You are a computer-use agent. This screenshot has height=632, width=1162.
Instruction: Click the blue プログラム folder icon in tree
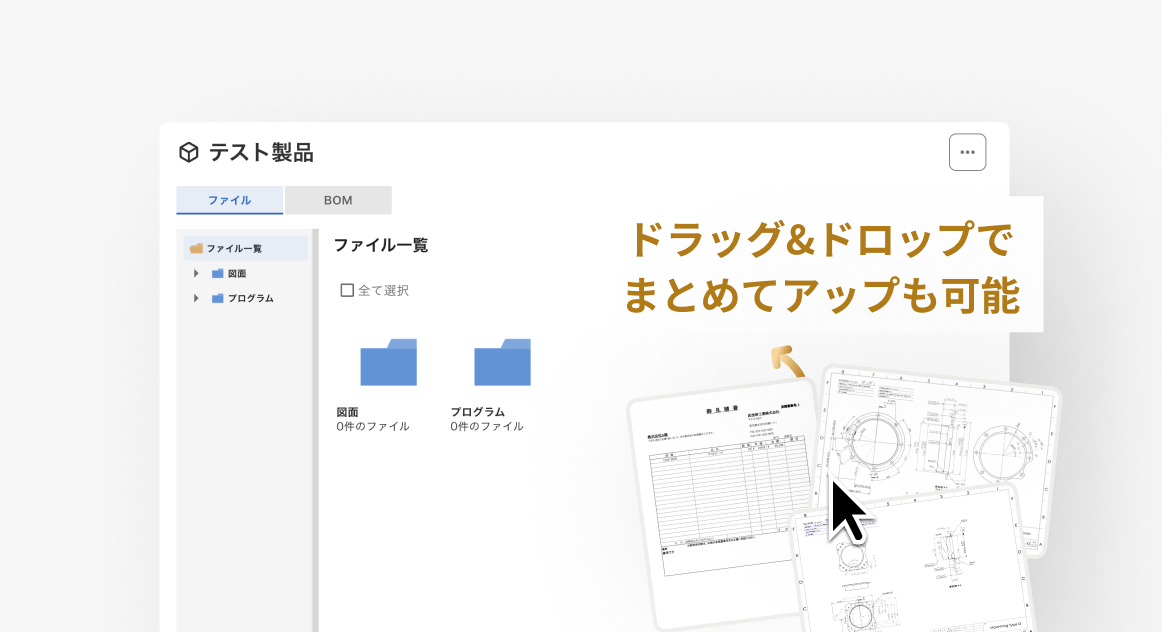(x=218, y=298)
